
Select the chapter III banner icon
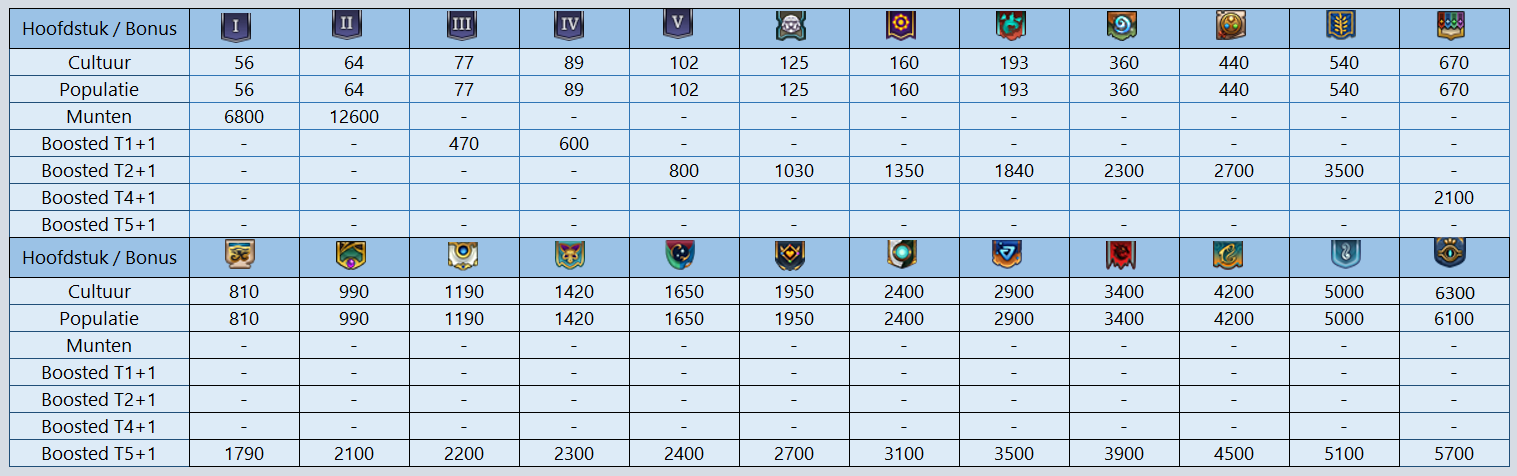pyautogui.click(x=462, y=27)
